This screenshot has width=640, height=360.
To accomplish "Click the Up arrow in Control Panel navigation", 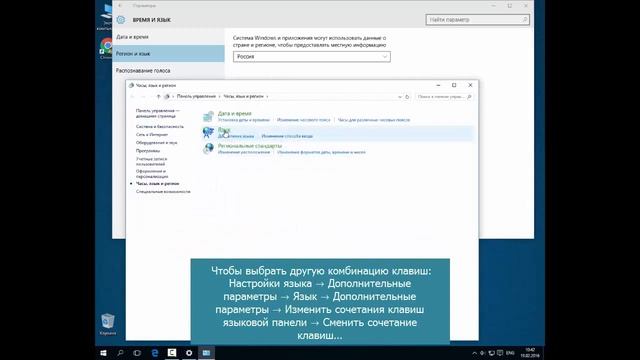I will click(158, 97).
